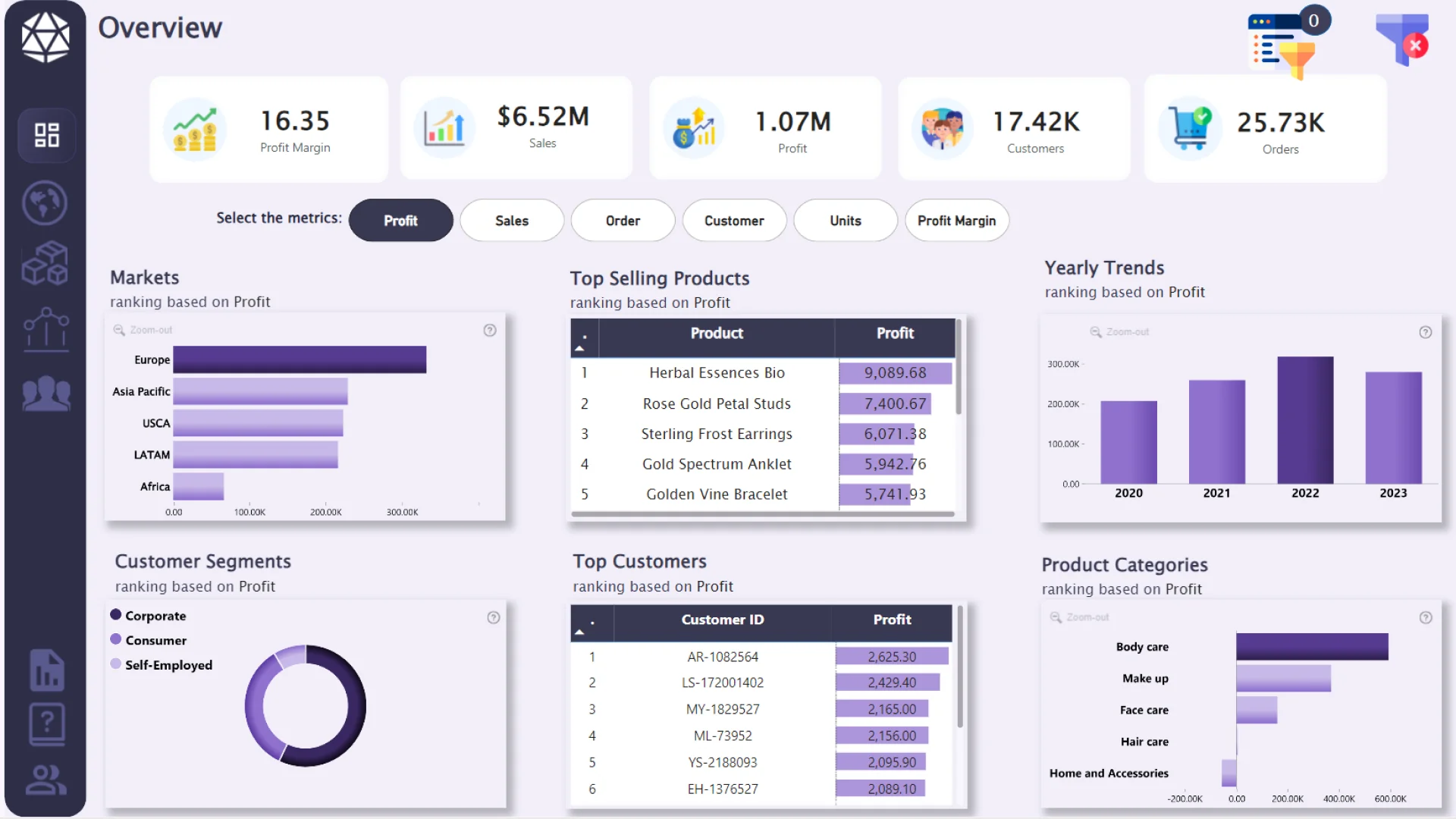Open the customers group page icon

click(46, 393)
